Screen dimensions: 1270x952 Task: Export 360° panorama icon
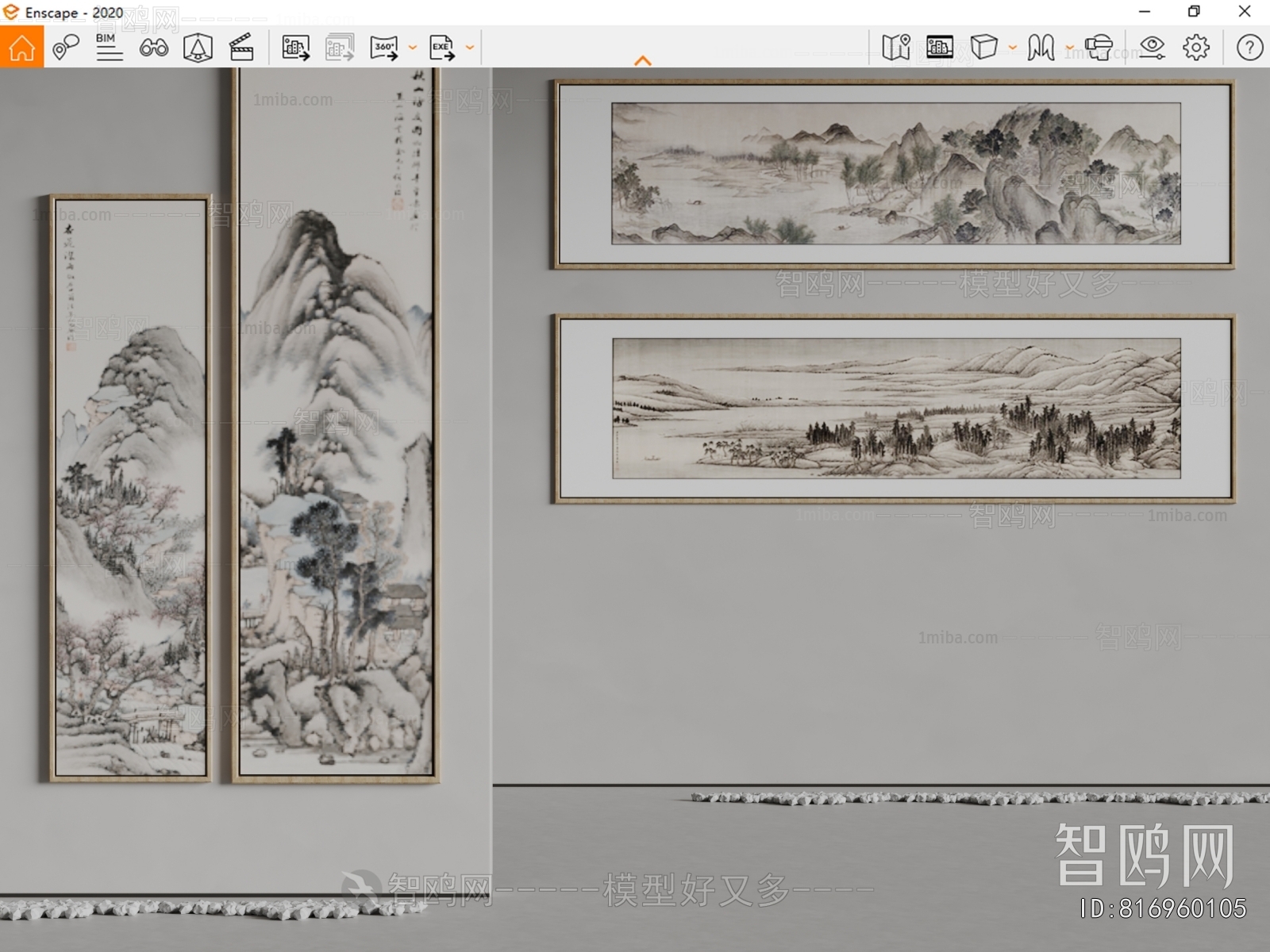[x=384, y=48]
